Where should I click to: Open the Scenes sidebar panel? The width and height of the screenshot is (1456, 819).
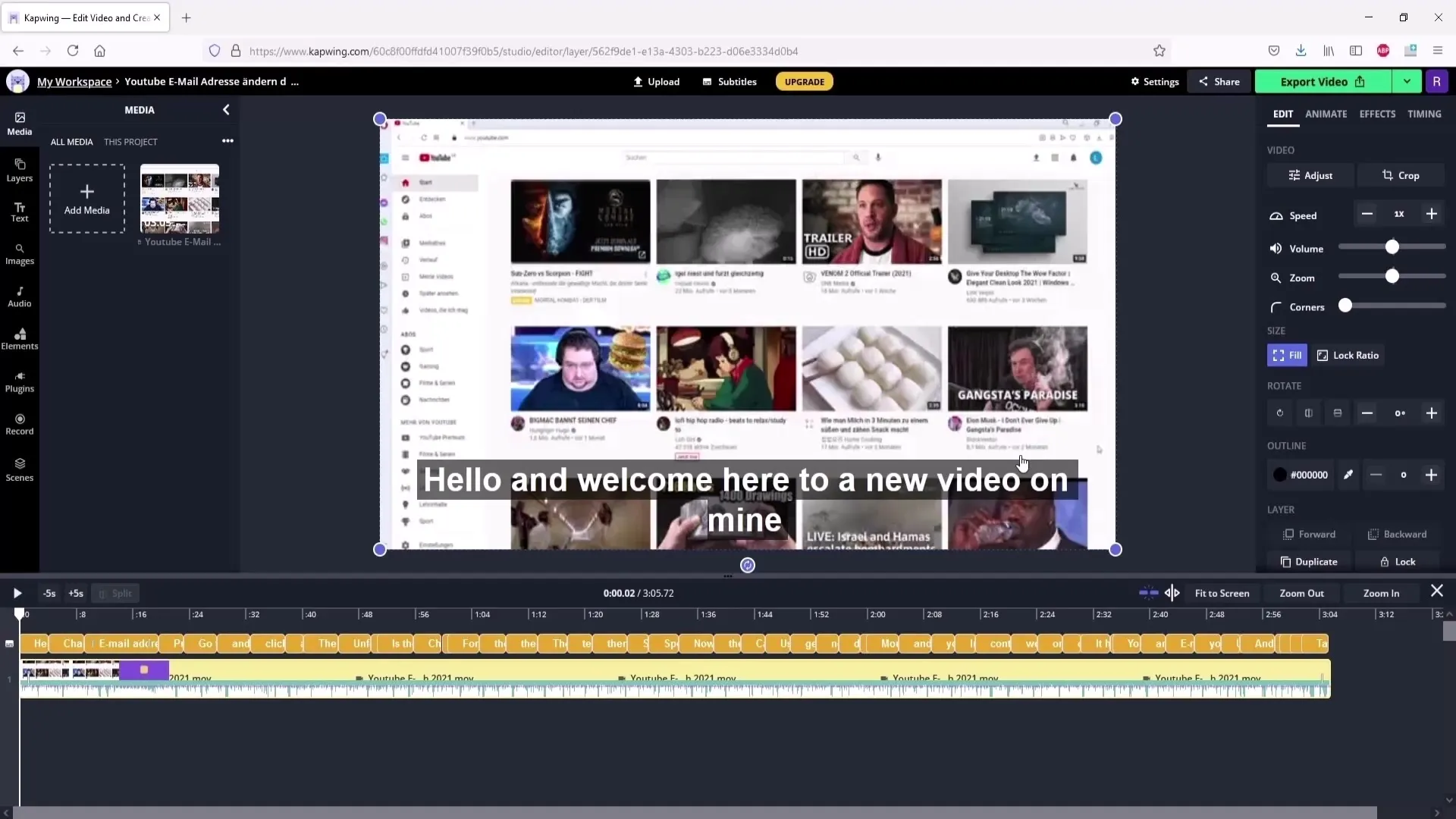click(20, 470)
